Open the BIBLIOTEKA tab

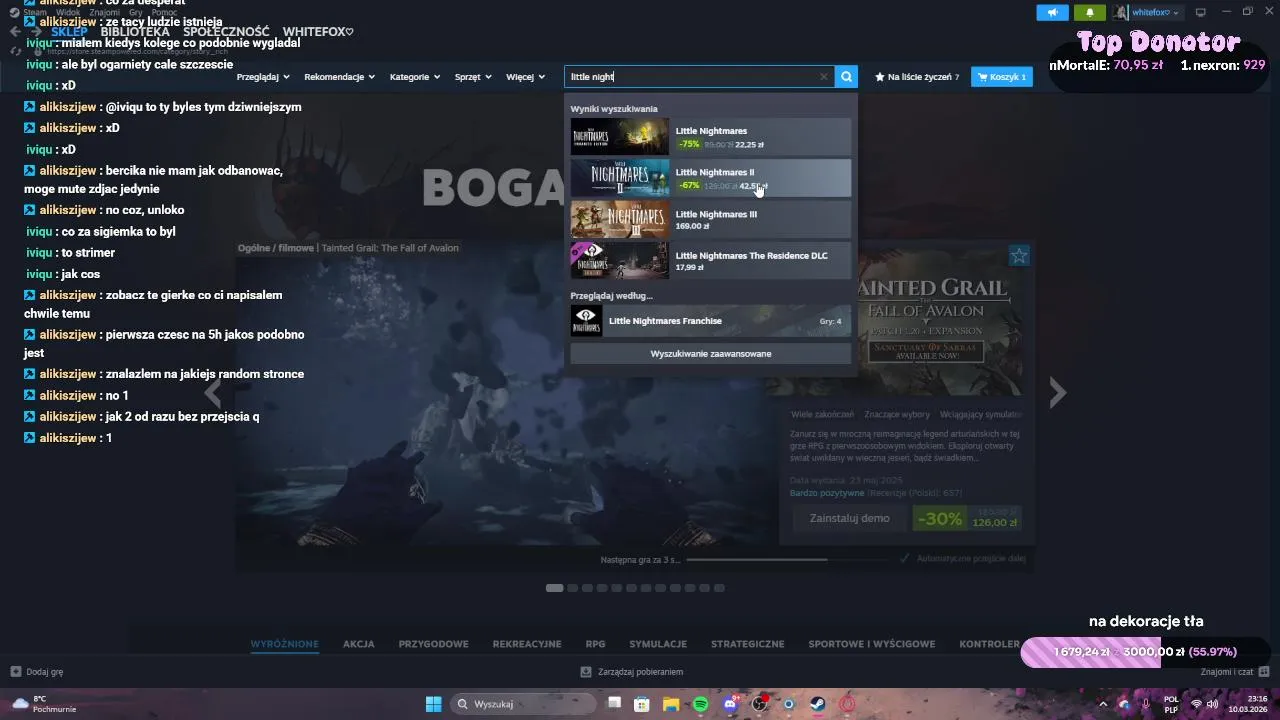[x=135, y=32]
